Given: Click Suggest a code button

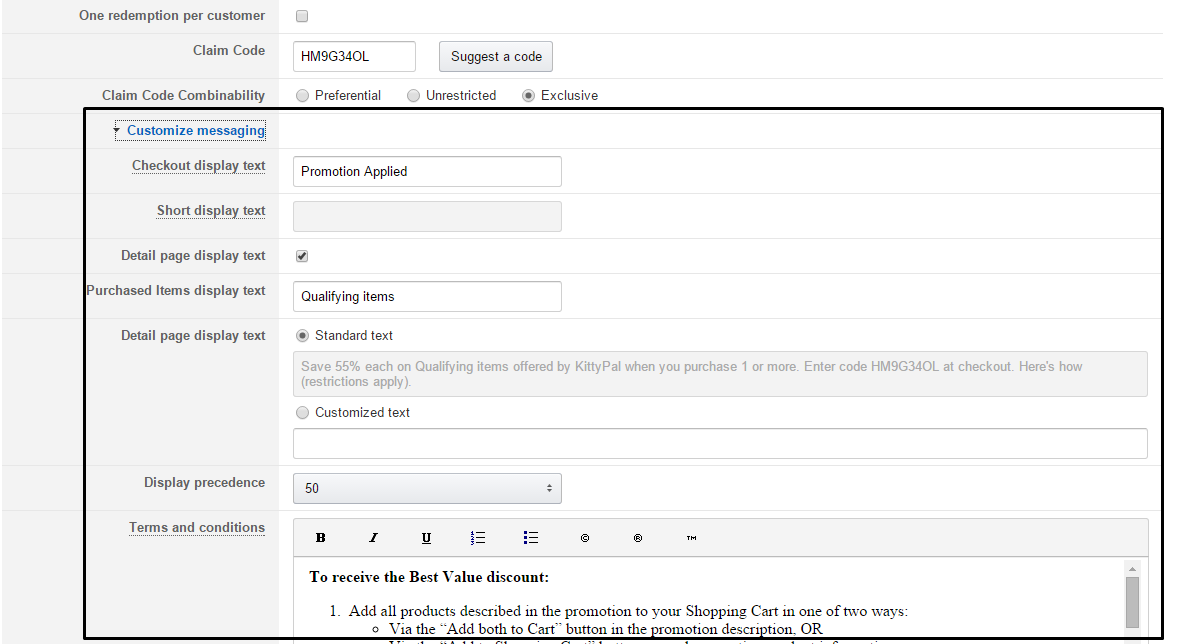Looking at the screenshot, I should point(496,56).
